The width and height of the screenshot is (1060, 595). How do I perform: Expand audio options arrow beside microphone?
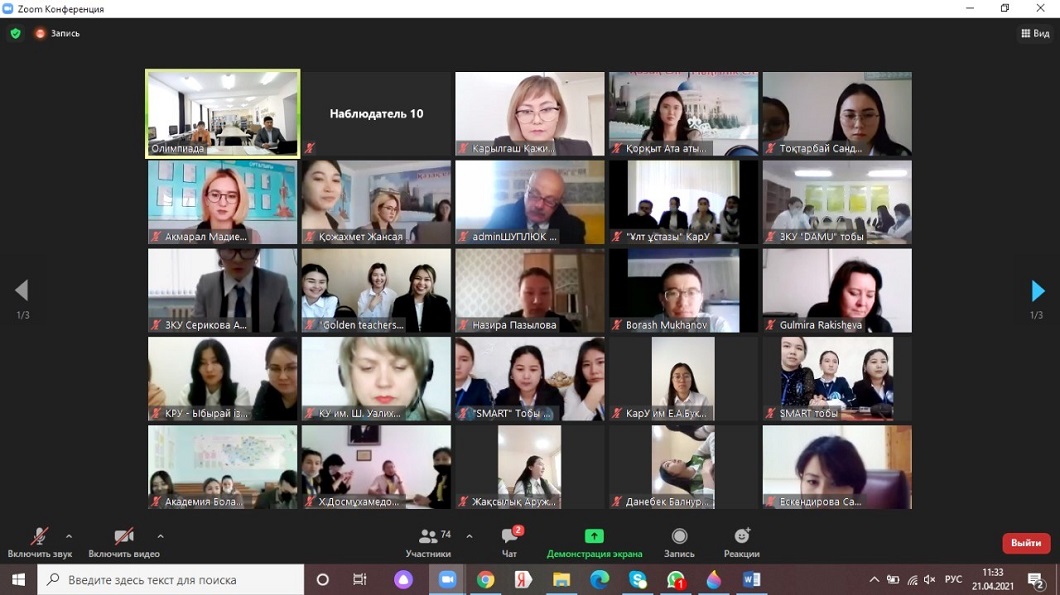pos(69,537)
